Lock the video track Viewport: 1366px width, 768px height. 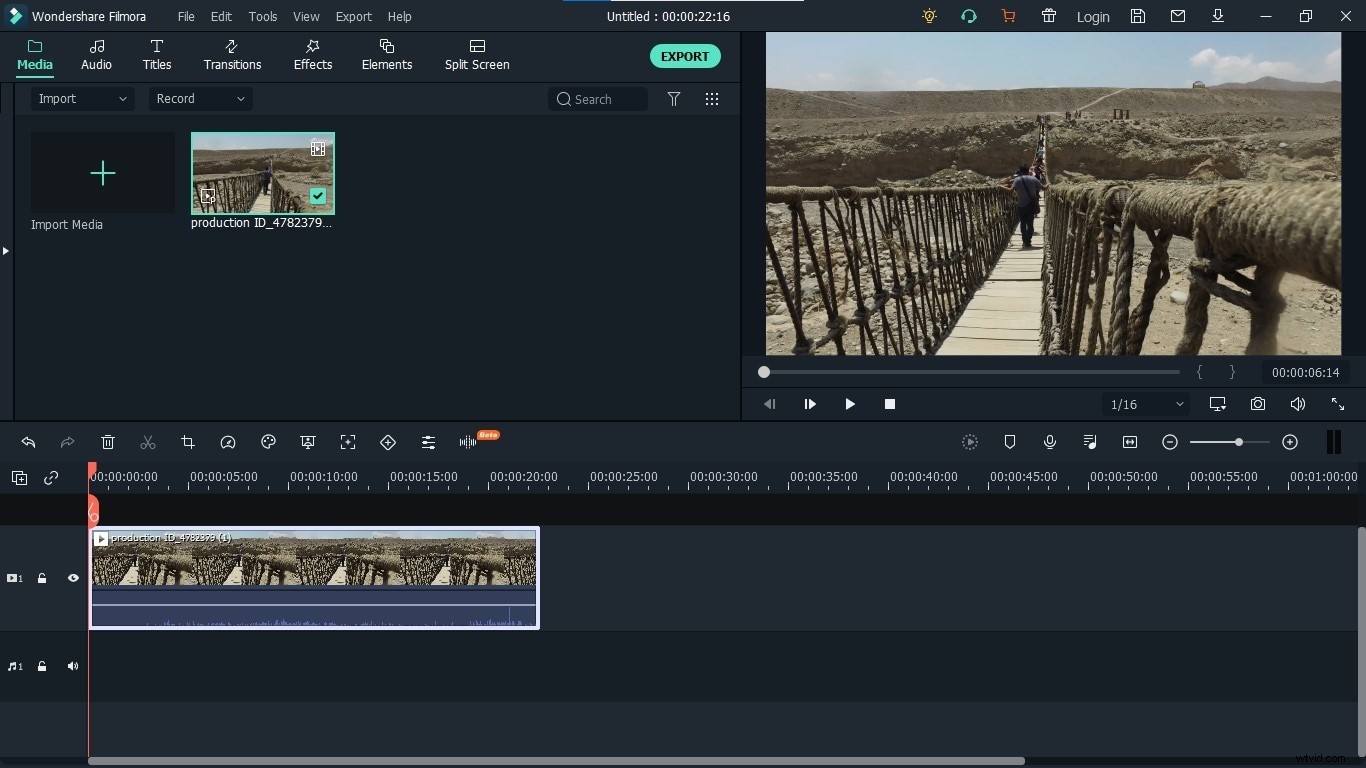(x=42, y=578)
